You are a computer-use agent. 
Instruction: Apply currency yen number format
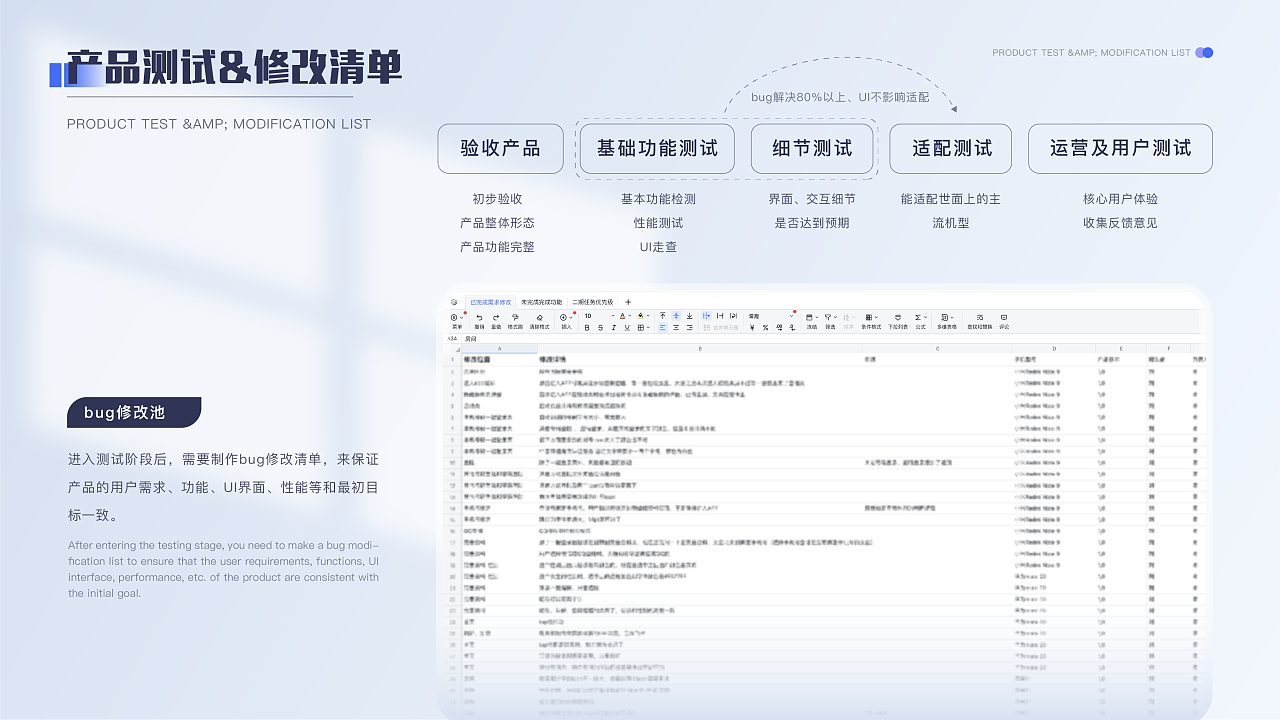pyautogui.click(x=752, y=328)
